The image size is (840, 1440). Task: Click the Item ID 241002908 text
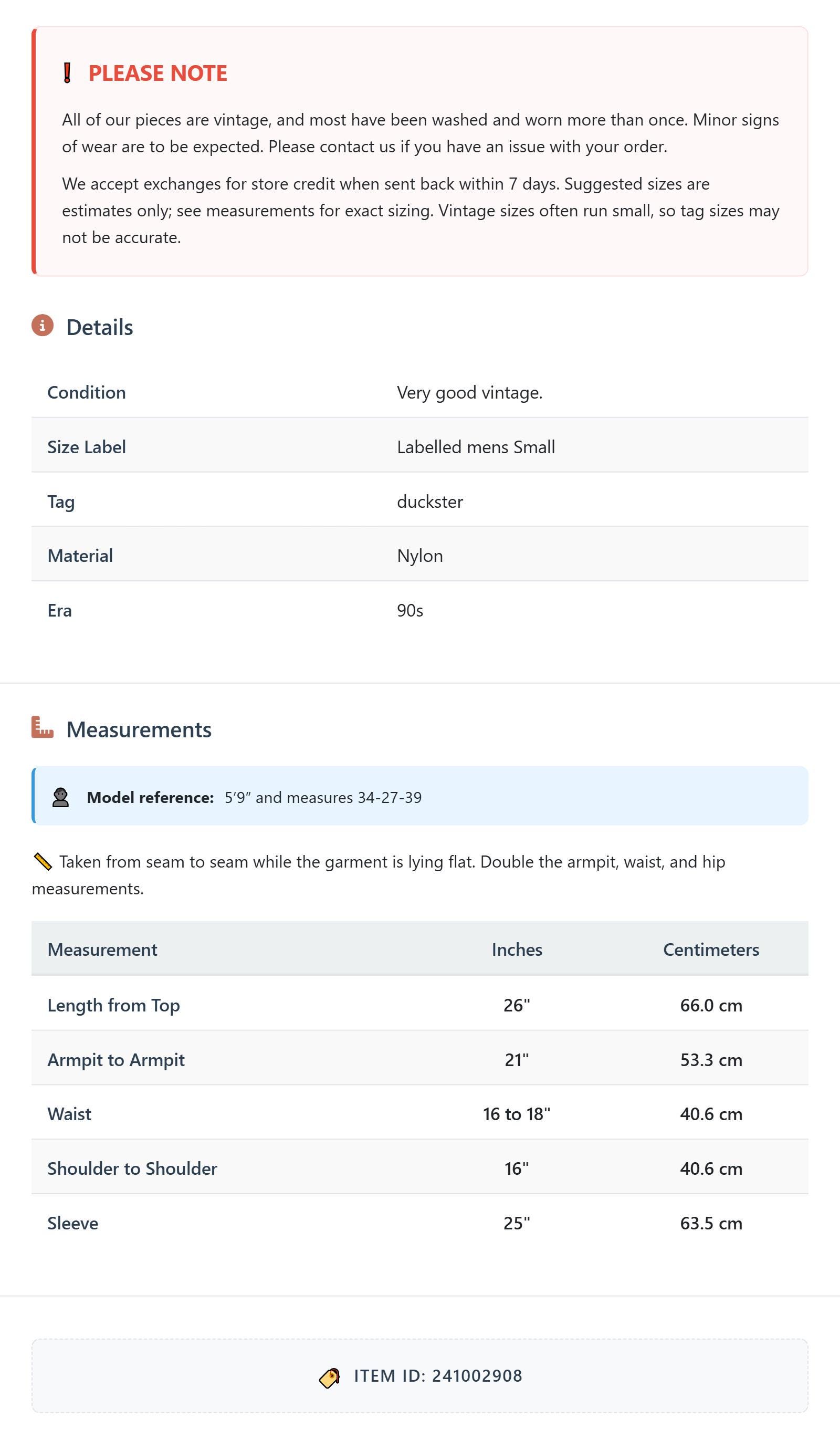pyautogui.click(x=438, y=1376)
